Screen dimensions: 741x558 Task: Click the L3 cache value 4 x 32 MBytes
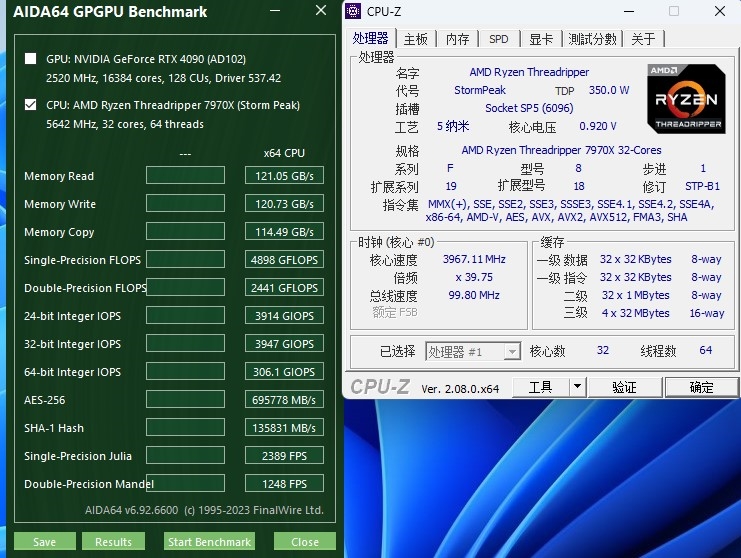click(x=636, y=313)
